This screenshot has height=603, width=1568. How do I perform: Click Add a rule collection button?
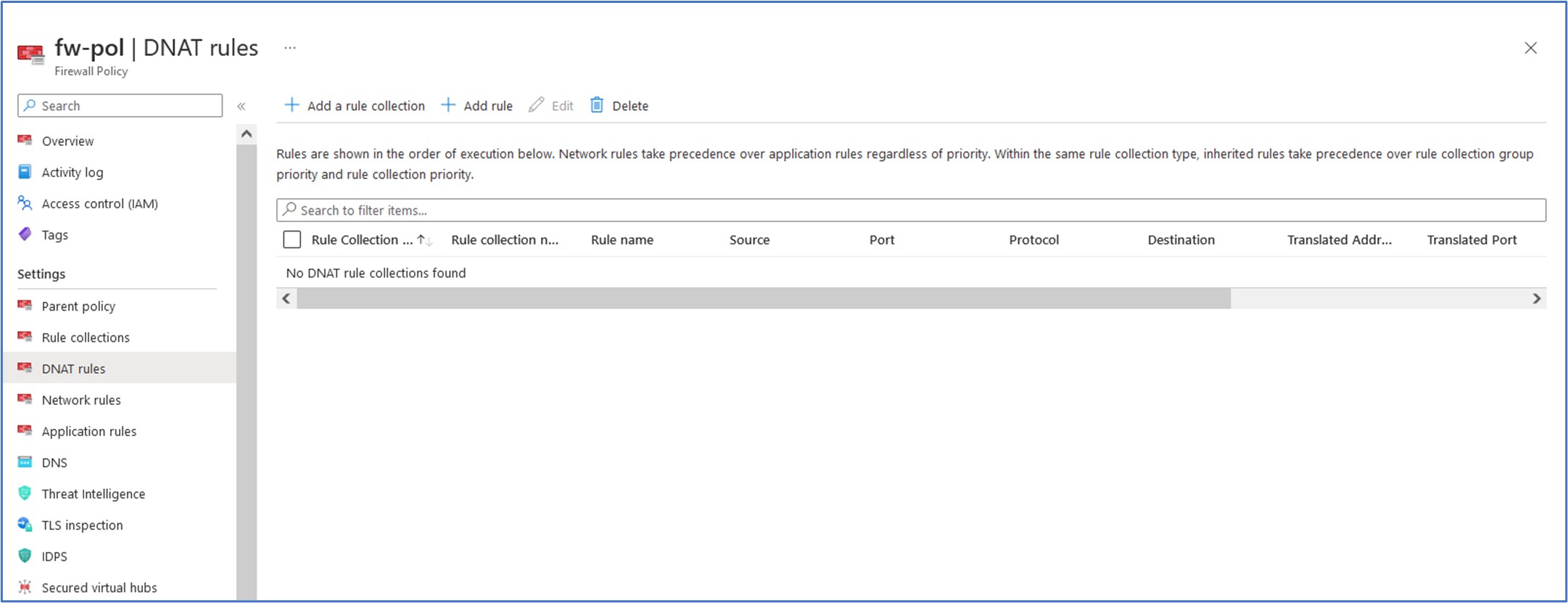pyautogui.click(x=355, y=105)
